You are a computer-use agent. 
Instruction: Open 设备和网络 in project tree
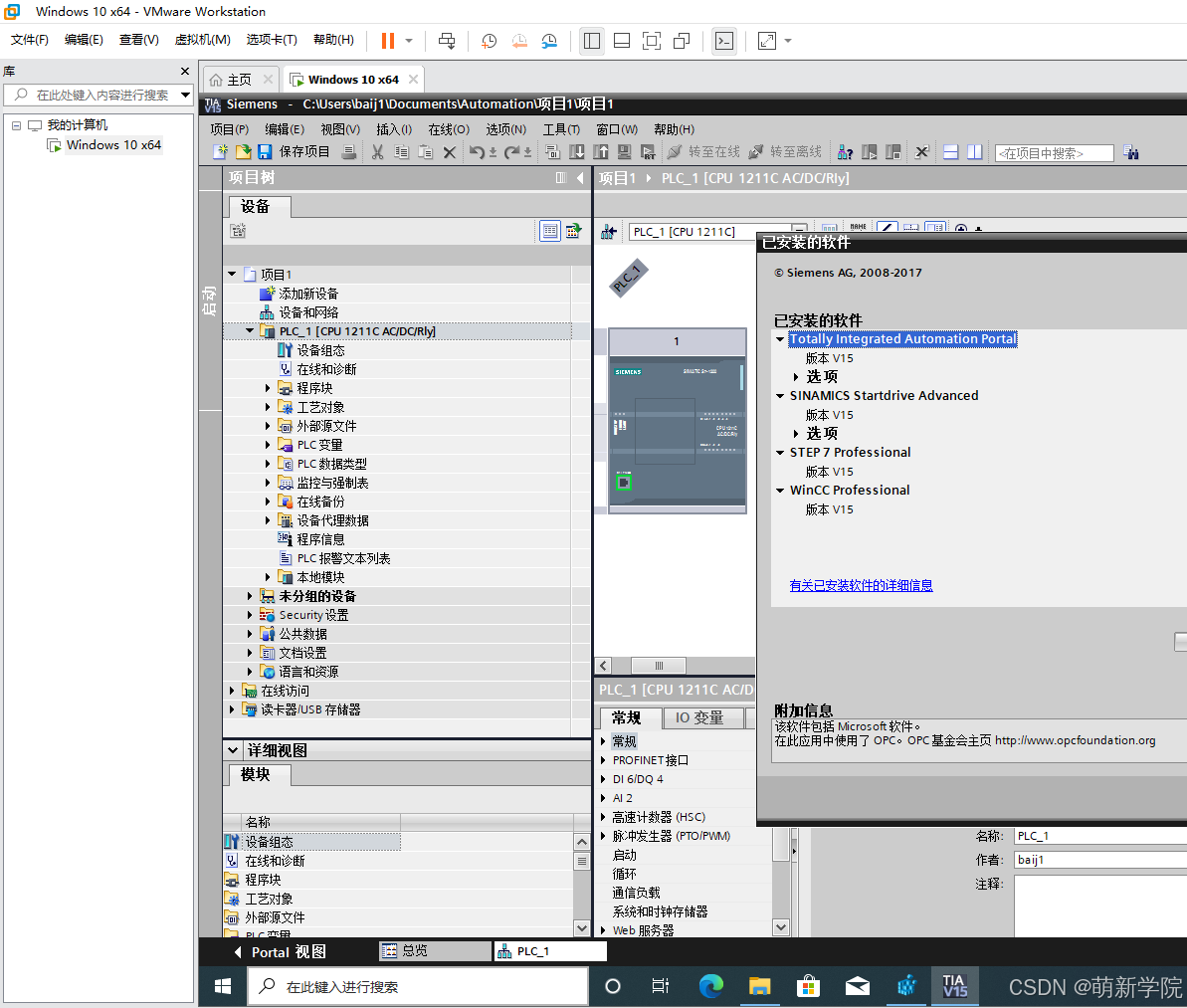click(x=308, y=312)
